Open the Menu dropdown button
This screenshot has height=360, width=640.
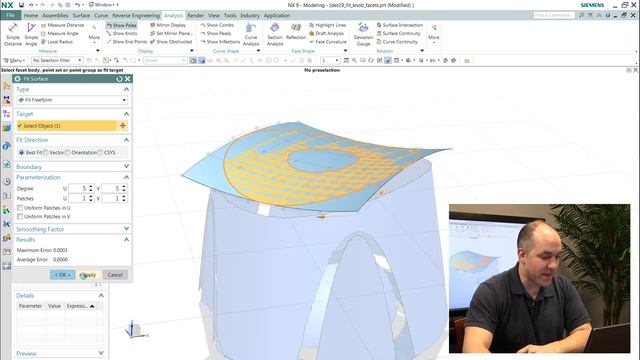(x=14, y=60)
